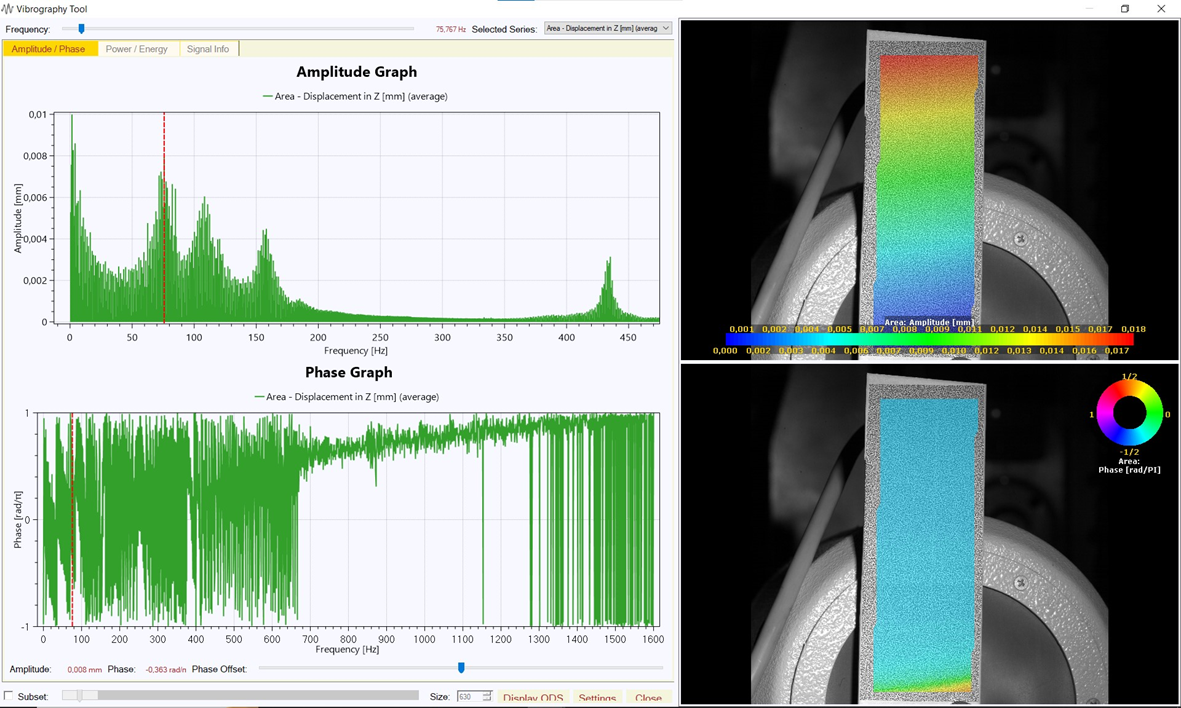The height and width of the screenshot is (708, 1181).
Task: Open Settings from the bottom bar
Action: tap(597, 697)
